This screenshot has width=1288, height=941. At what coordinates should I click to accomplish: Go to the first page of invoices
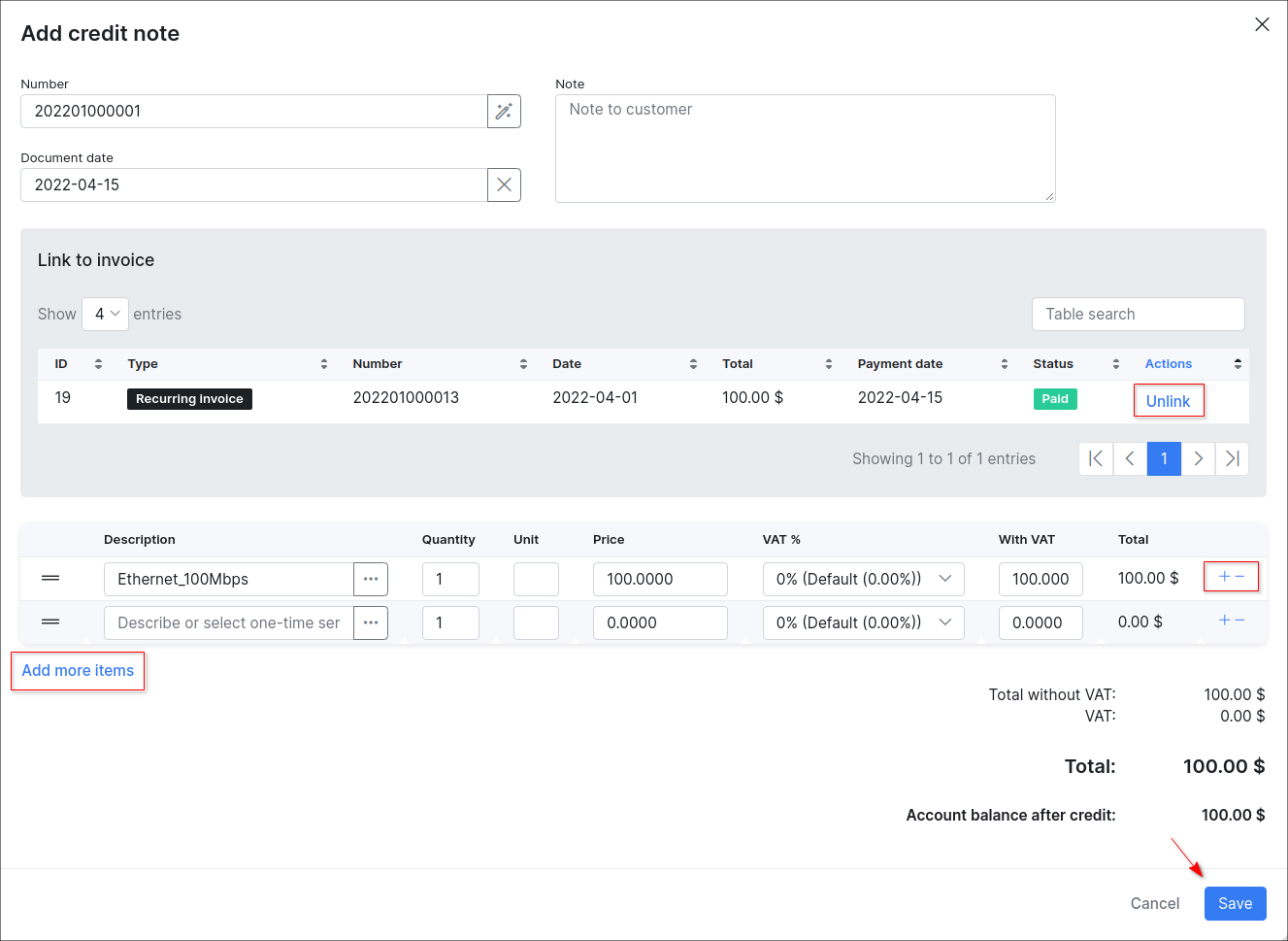1096,459
